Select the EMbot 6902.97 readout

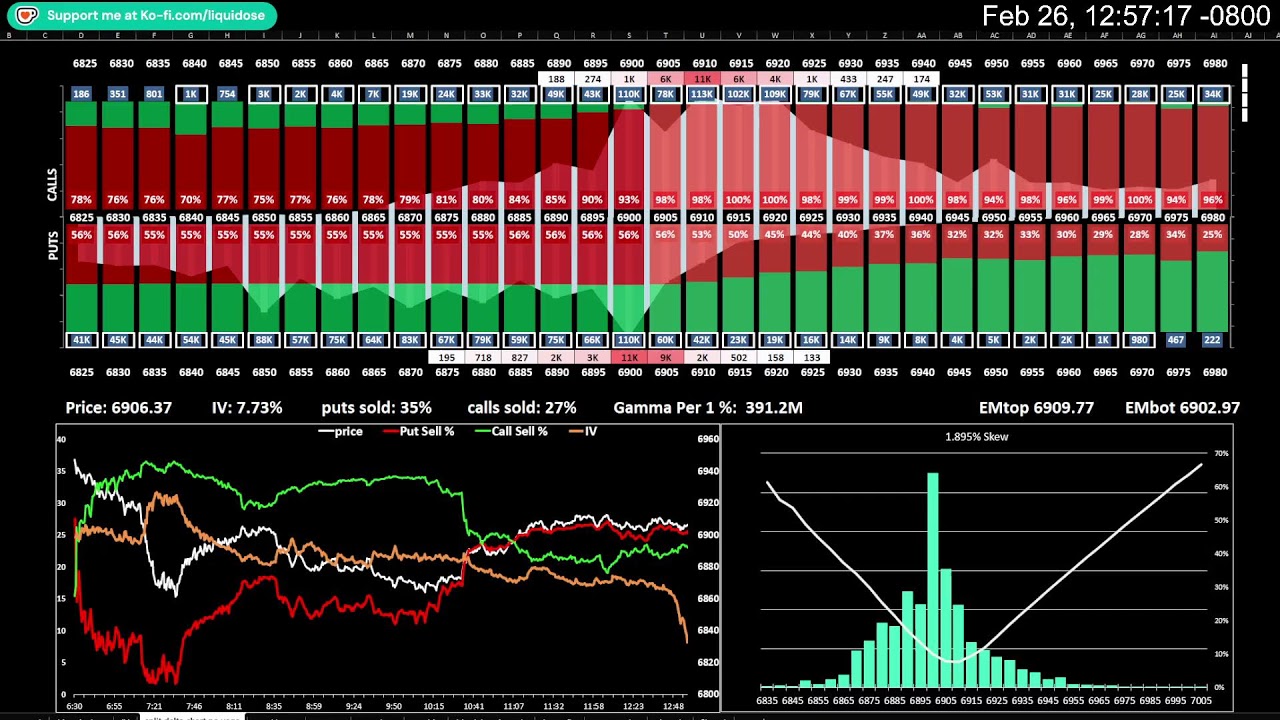click(1182, 408)
